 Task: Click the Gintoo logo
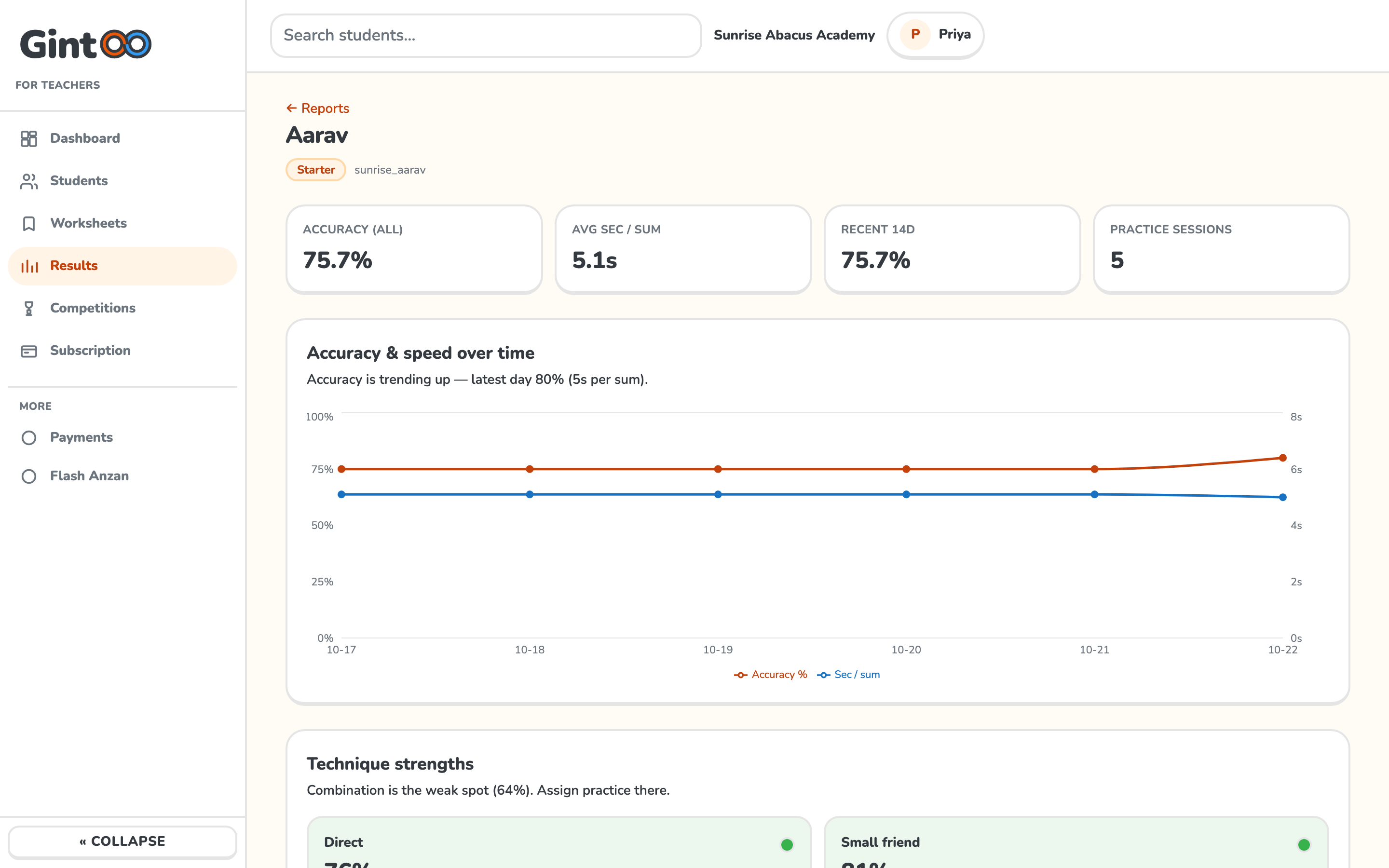point(85,43)
